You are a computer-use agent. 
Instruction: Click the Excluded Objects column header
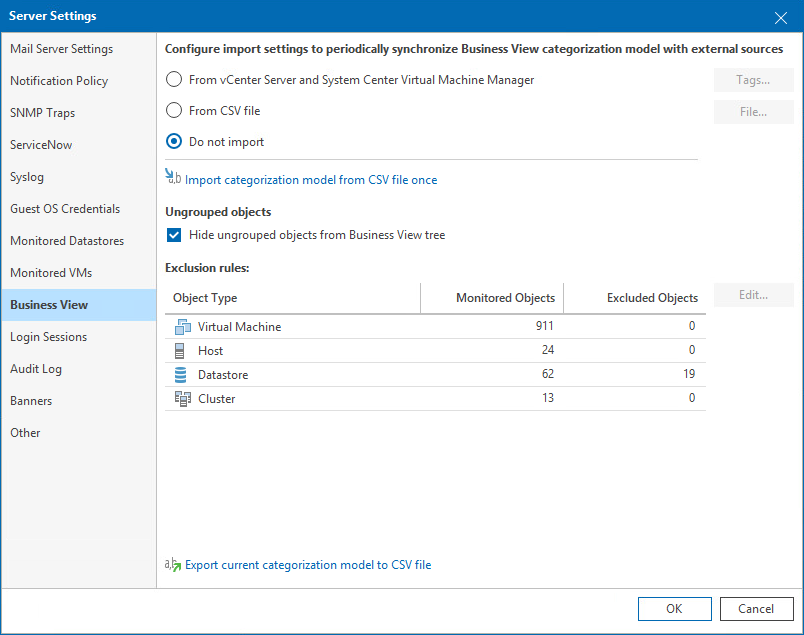click(655, 297)
